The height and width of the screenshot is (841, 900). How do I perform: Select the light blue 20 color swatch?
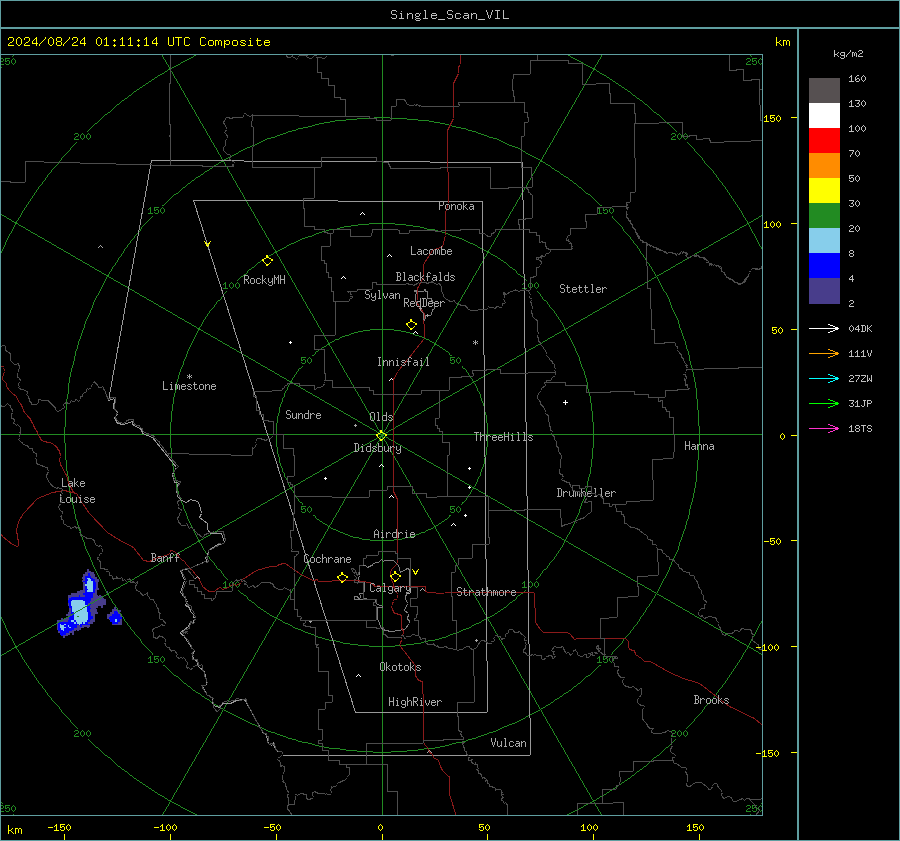click(824, 241)
